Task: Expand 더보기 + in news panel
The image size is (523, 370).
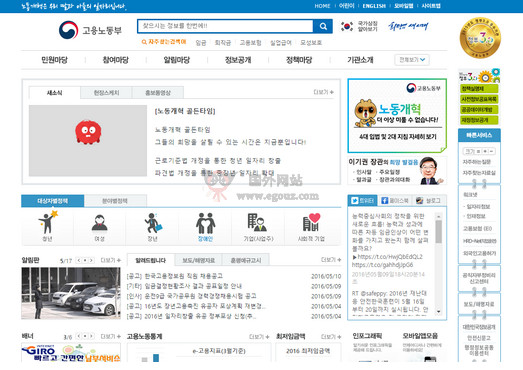Action: [323, 92]
